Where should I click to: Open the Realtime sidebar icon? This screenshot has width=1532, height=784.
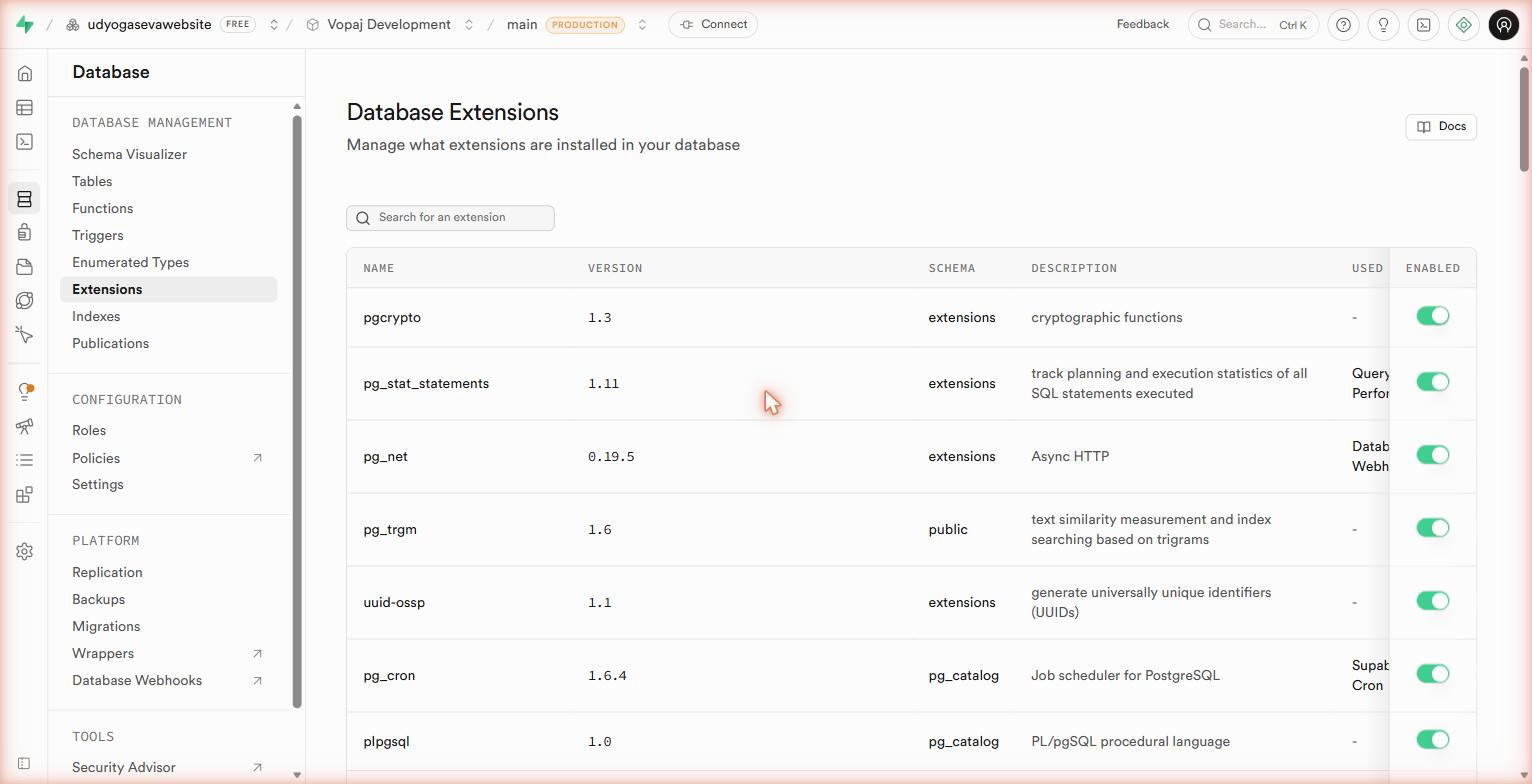pyautogui.click(x=25, y=335)
